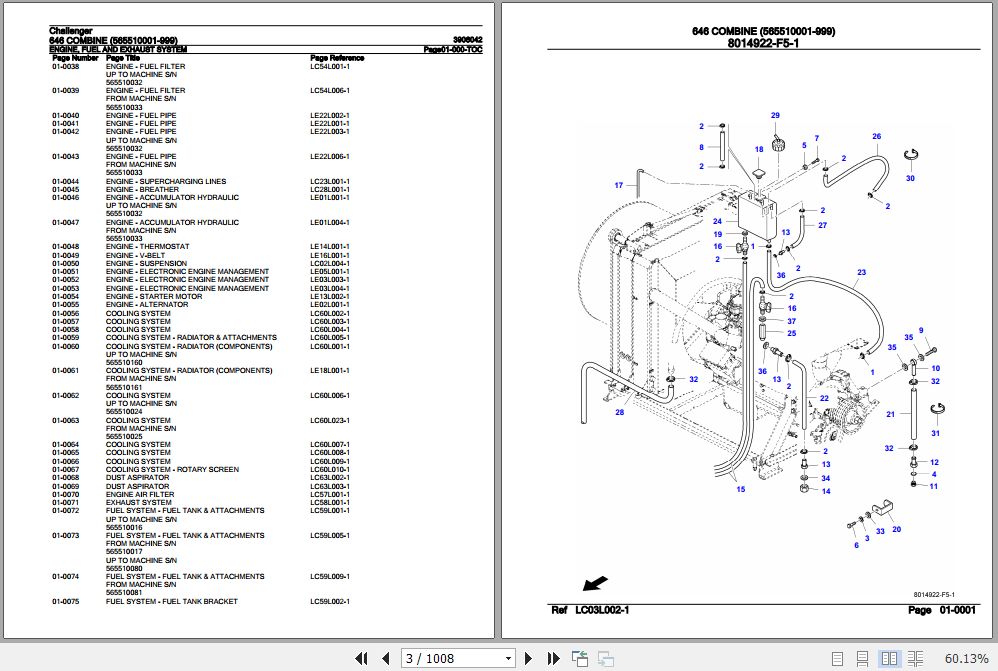The width and height of the screenshot is (998, 671).
Task: Enable continuous scrolling page mode
Action: point(862,658)
